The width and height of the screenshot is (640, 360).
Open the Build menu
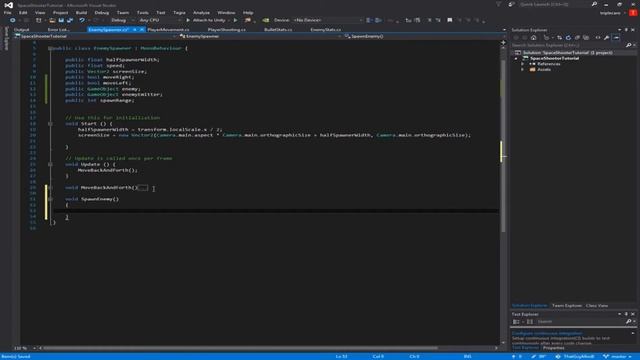81,13
